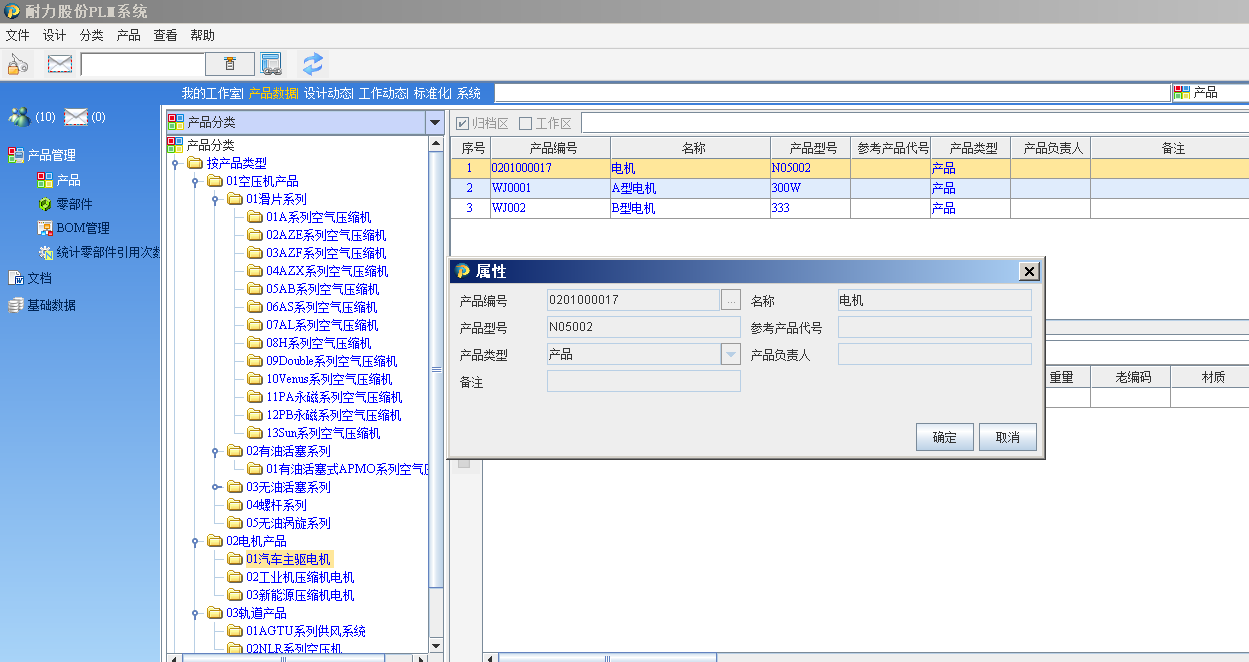
Task: Click the lock and key toolbar icon
Action: point(18,64)
